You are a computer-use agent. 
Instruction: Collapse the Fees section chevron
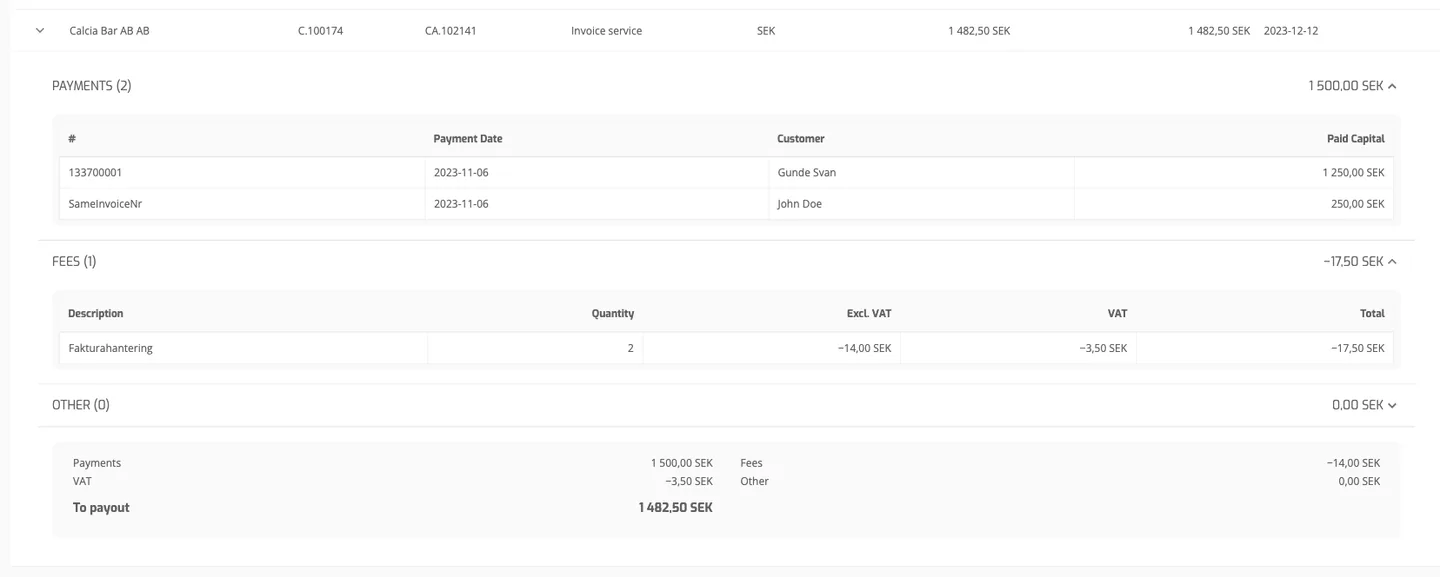point(1392,262)
